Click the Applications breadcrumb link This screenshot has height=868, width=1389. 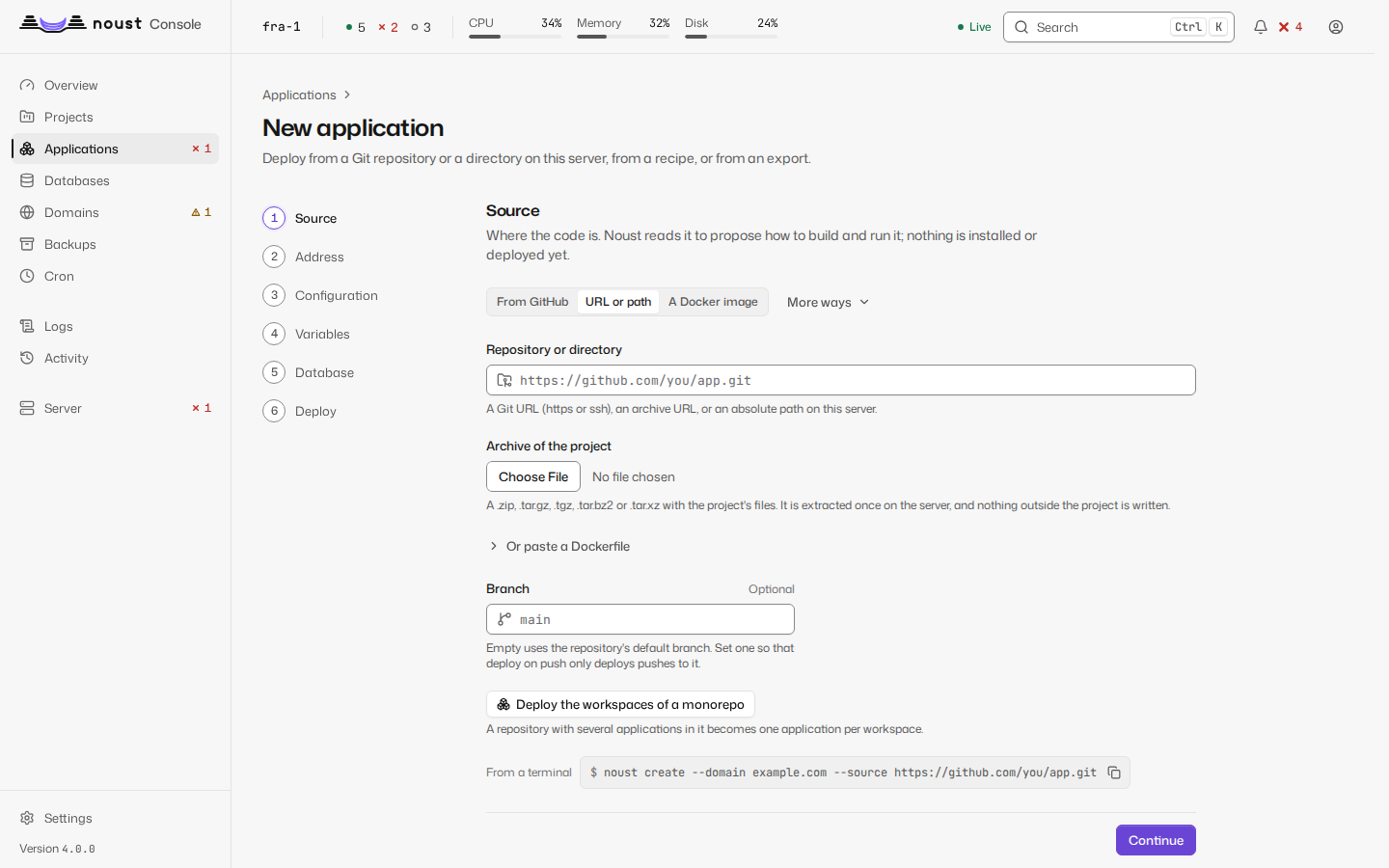(x=299, y=95)
